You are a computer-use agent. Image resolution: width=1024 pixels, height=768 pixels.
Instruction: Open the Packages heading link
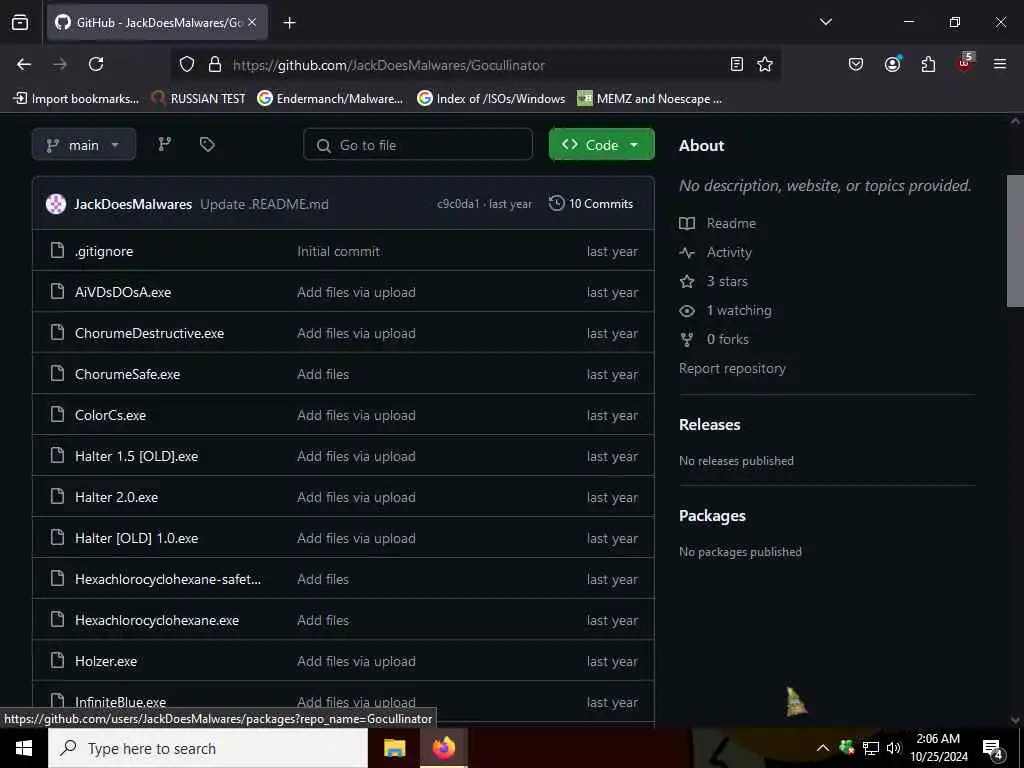coord(712,515)
